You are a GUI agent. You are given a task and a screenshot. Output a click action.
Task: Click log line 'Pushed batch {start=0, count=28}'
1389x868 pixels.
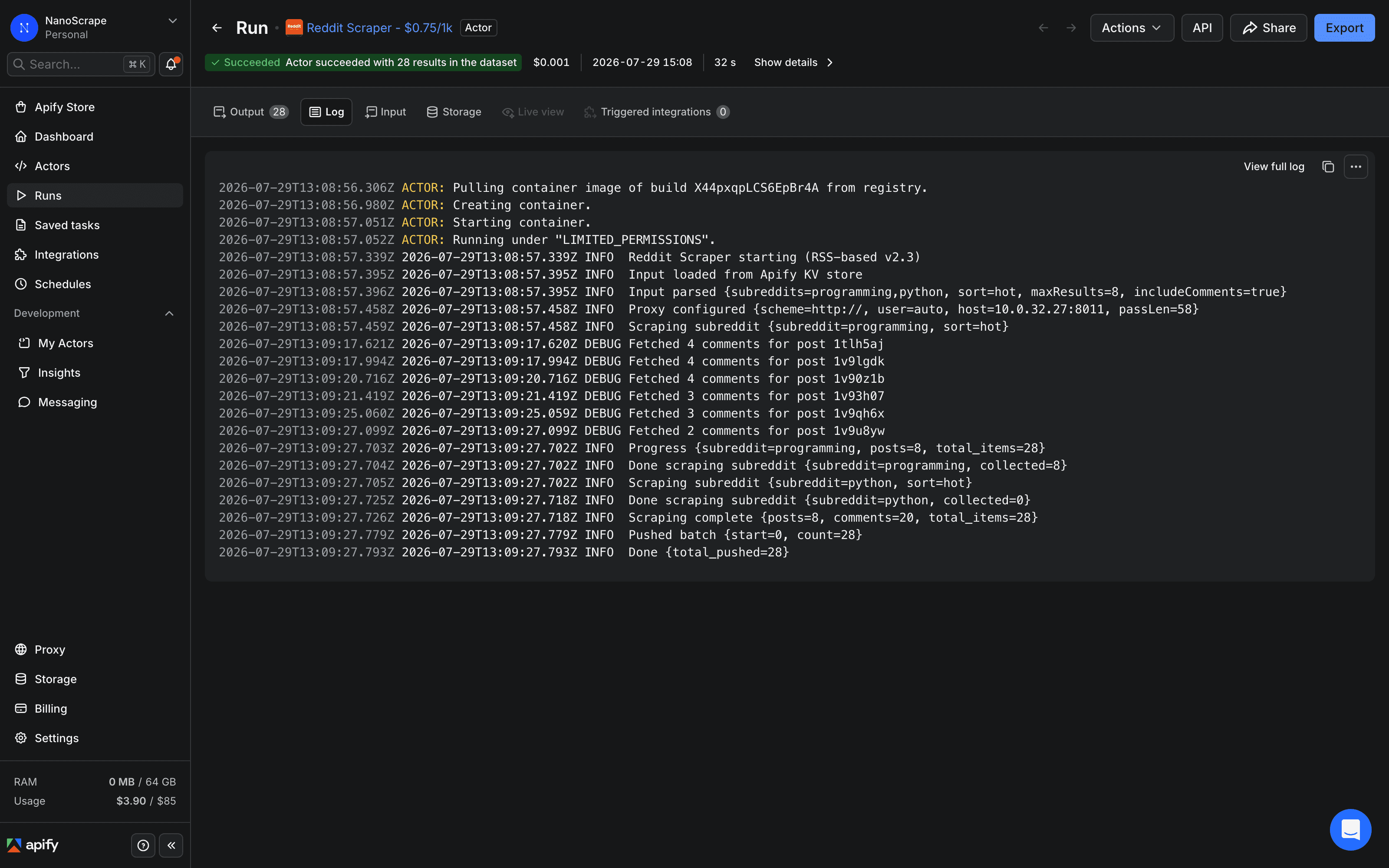[541, 535]
